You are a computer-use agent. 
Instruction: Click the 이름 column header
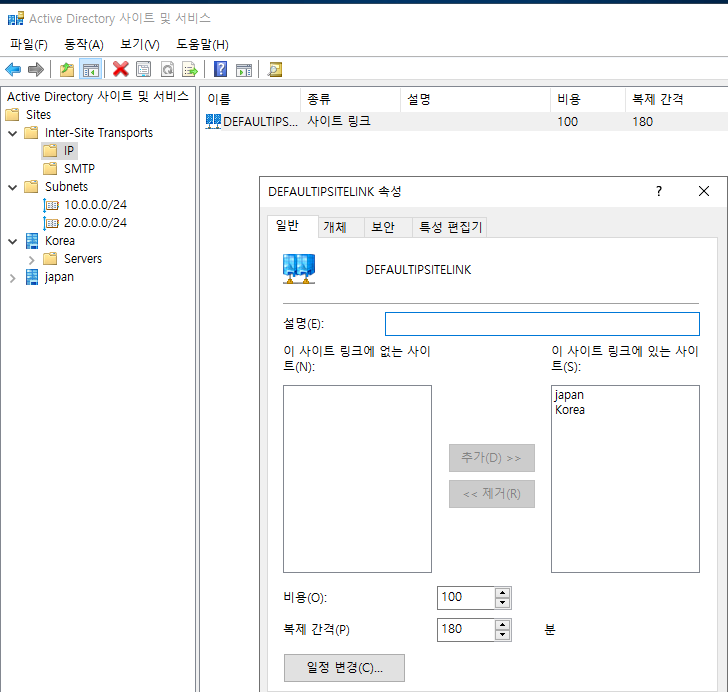[x=251, y=99]
